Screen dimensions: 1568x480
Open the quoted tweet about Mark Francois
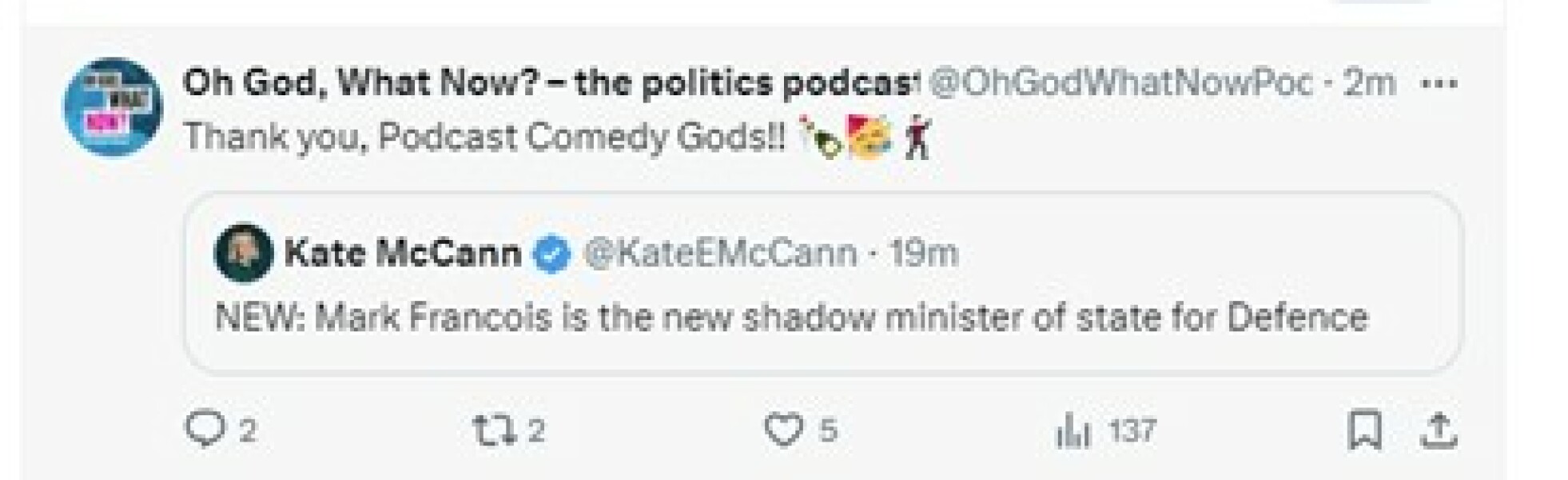(791, 318)
